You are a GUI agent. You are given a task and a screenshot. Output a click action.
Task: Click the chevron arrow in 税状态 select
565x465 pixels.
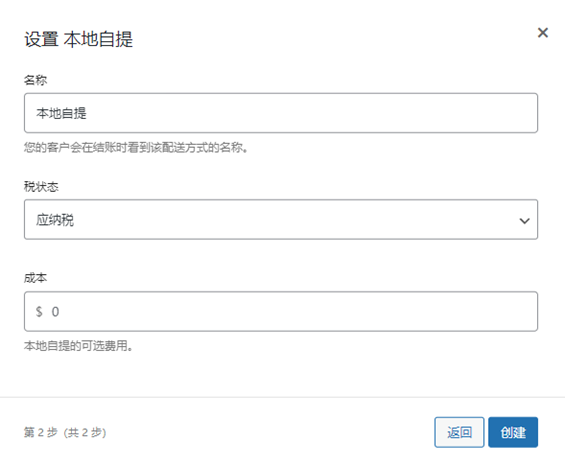click(524, 220)
